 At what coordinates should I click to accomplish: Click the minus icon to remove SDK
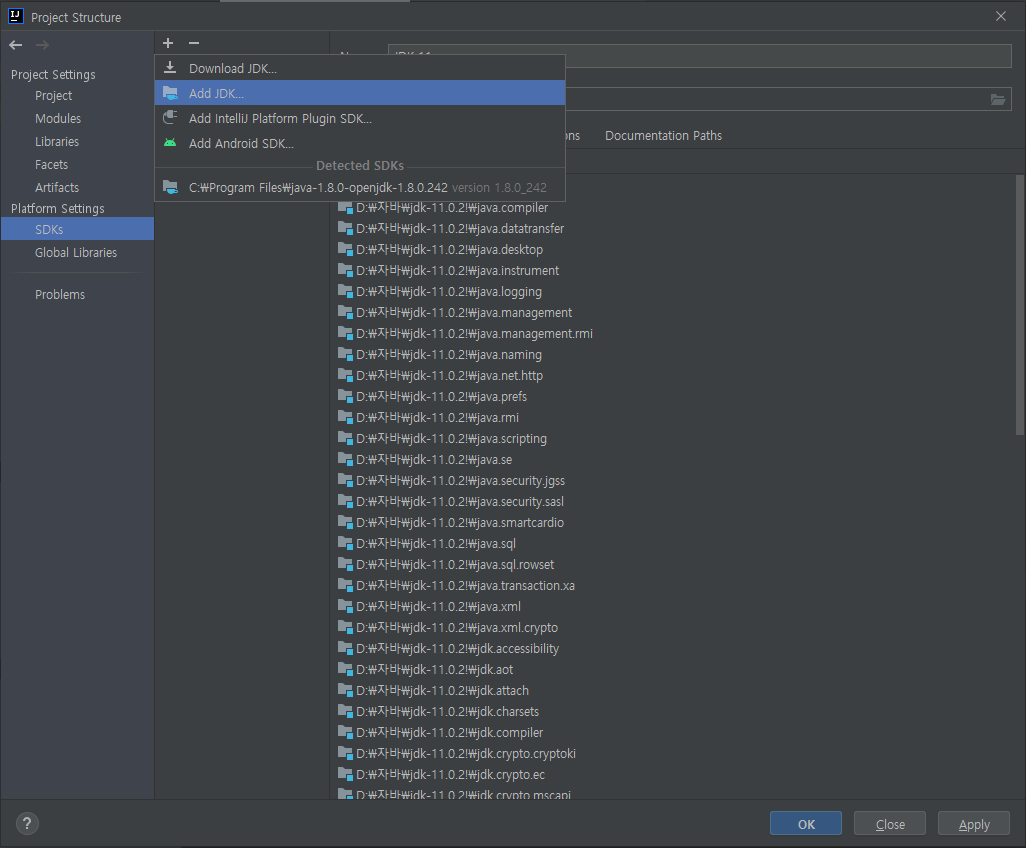point(194,43)
